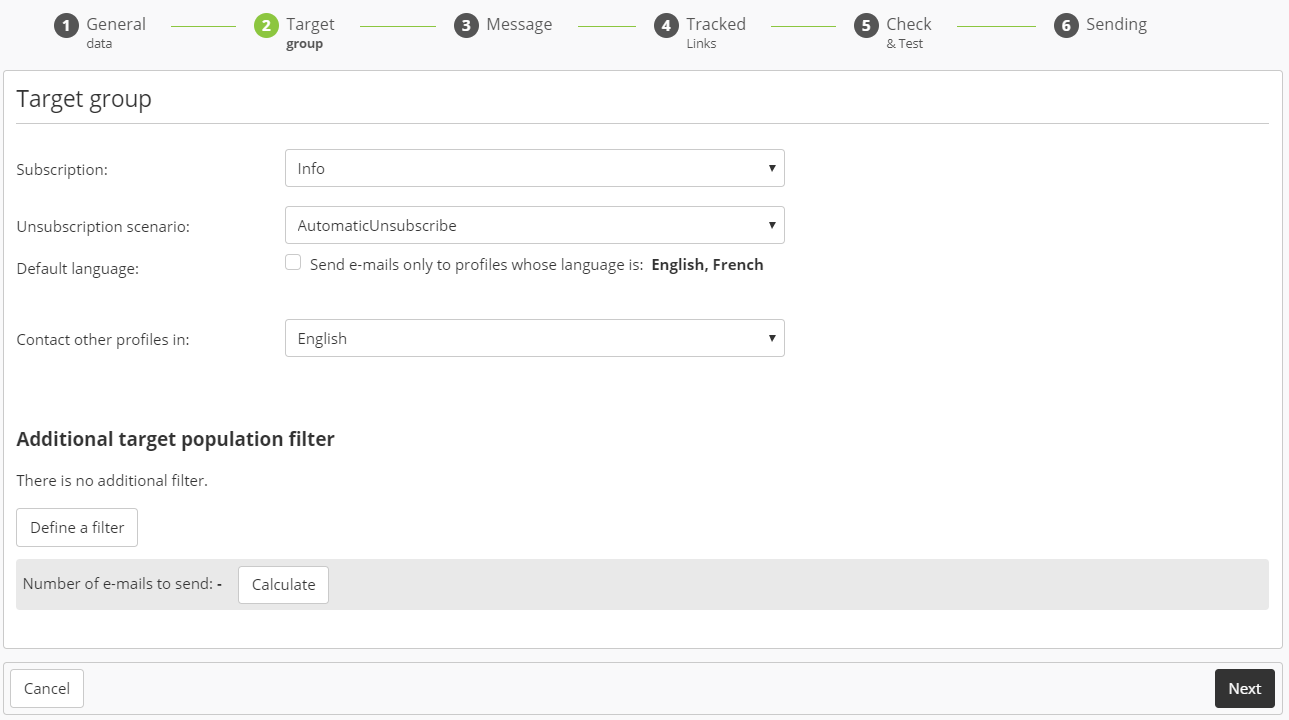
Task: Open Contact other profiles in dropdown
Action: 535,338
